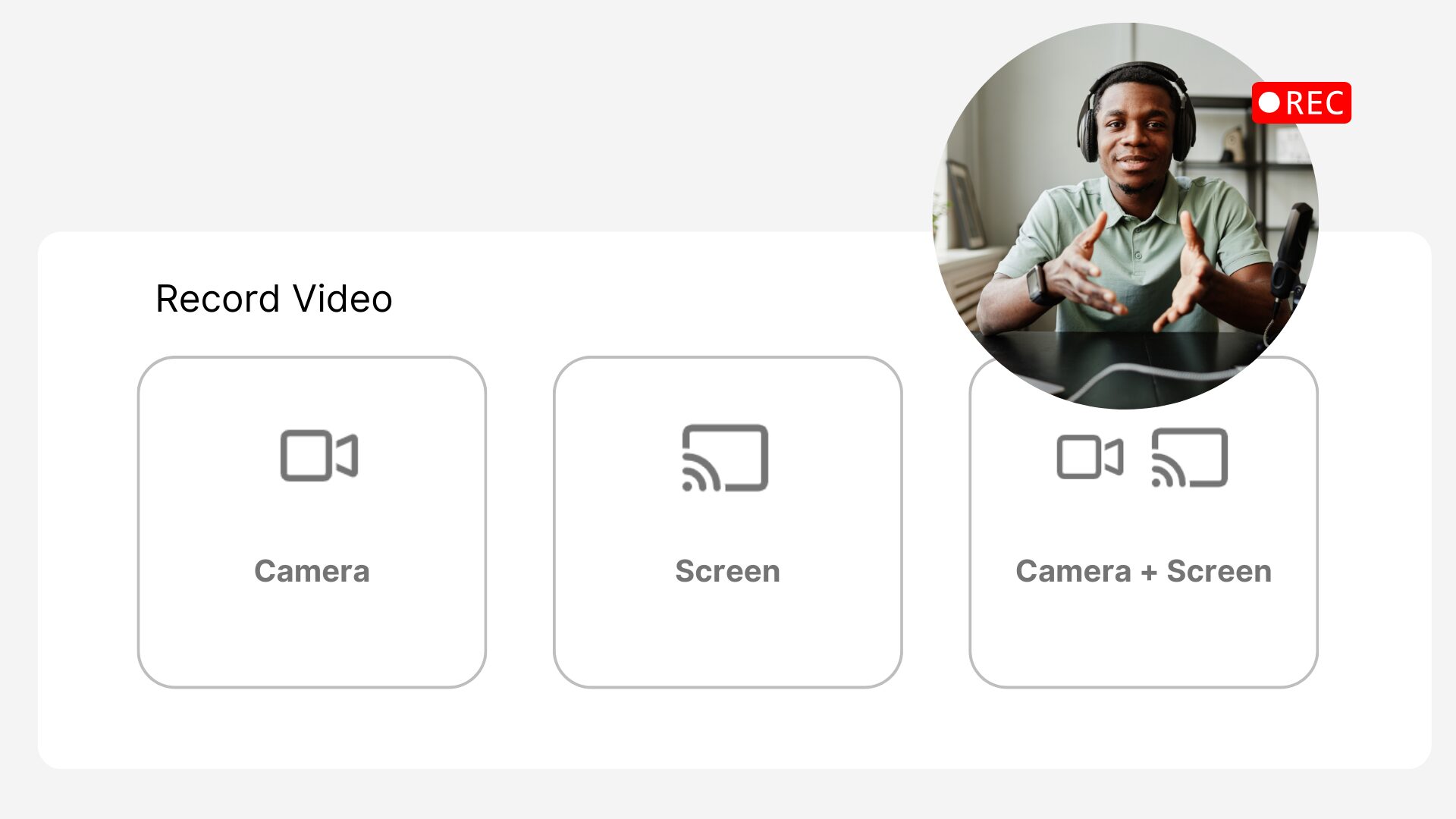Click the plus sign in Camera + Screen
Viewport: 1456px width, 819px height.
coord(1149,573)
